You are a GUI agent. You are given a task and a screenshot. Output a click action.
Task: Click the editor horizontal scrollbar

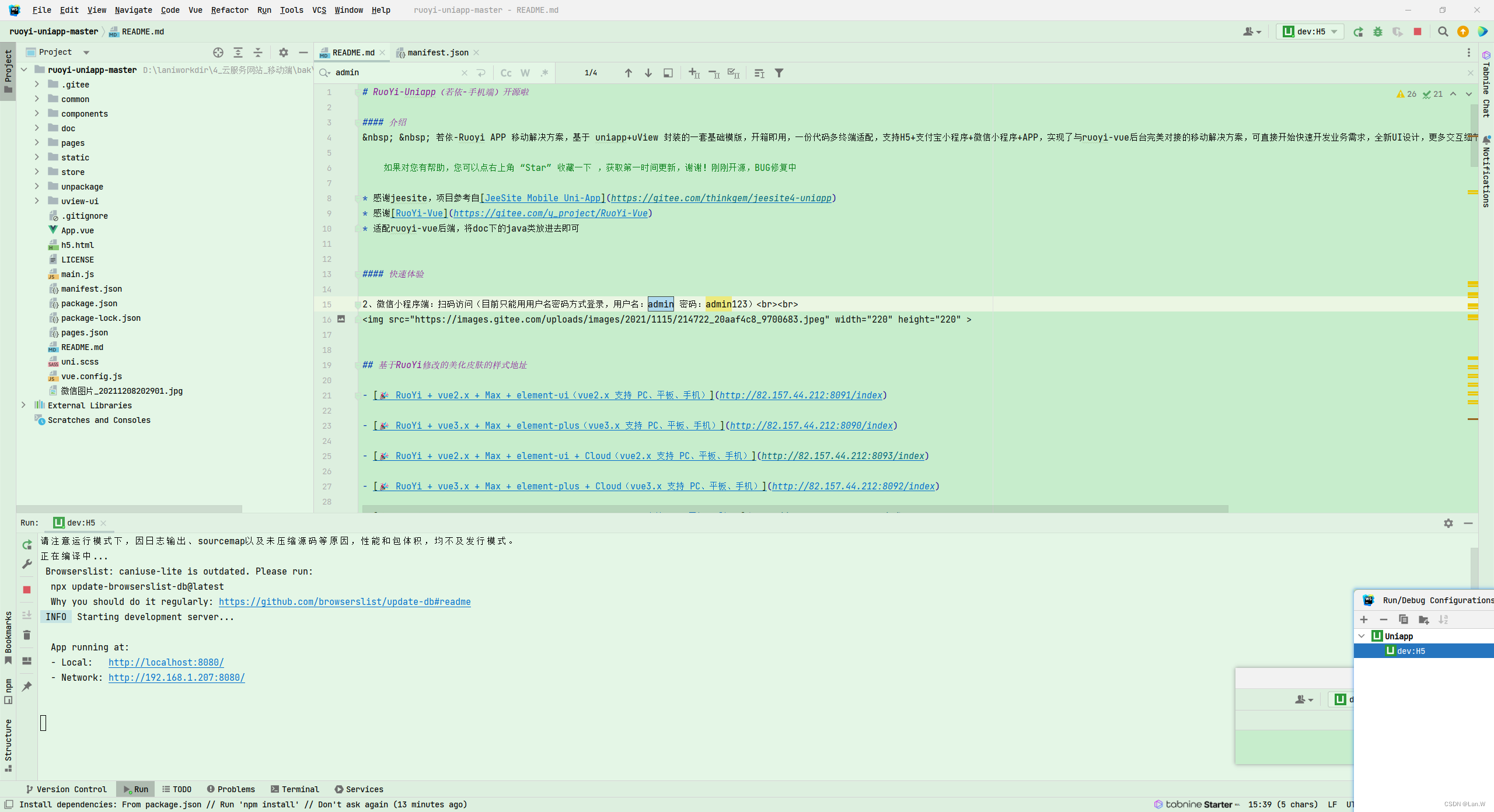click(794, 509)
